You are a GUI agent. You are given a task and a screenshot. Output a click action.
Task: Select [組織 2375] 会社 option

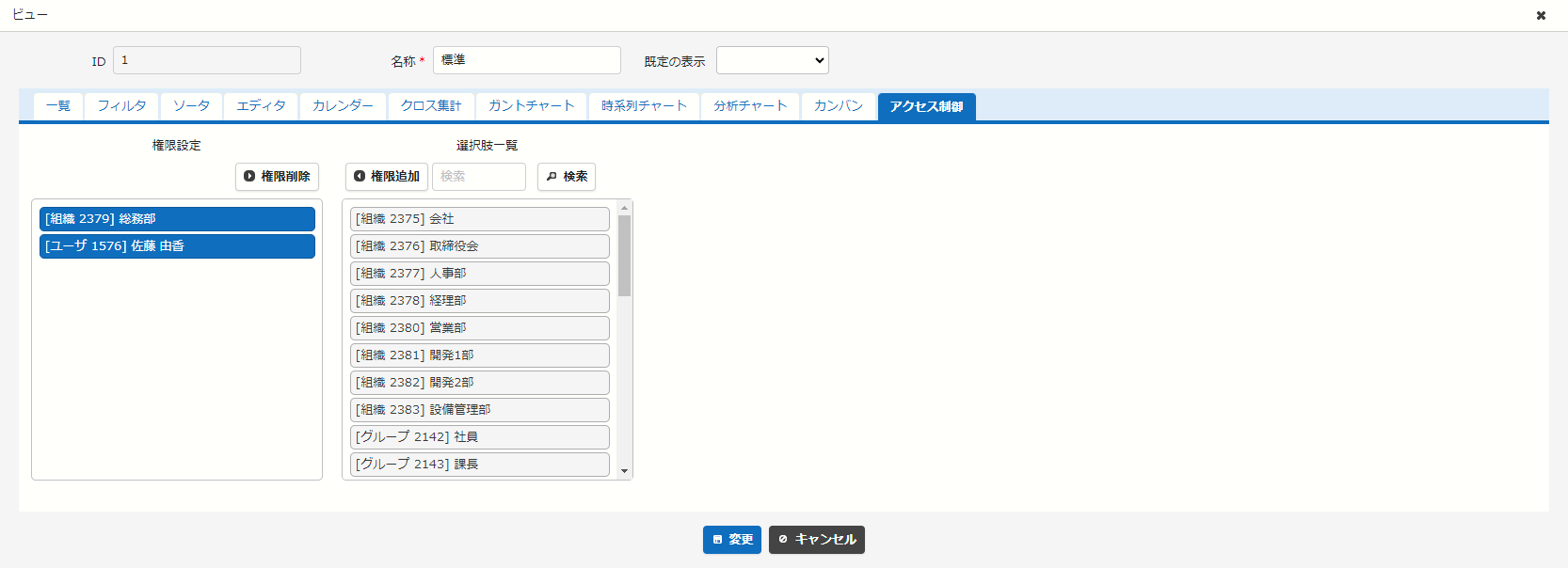click(480, 219)
